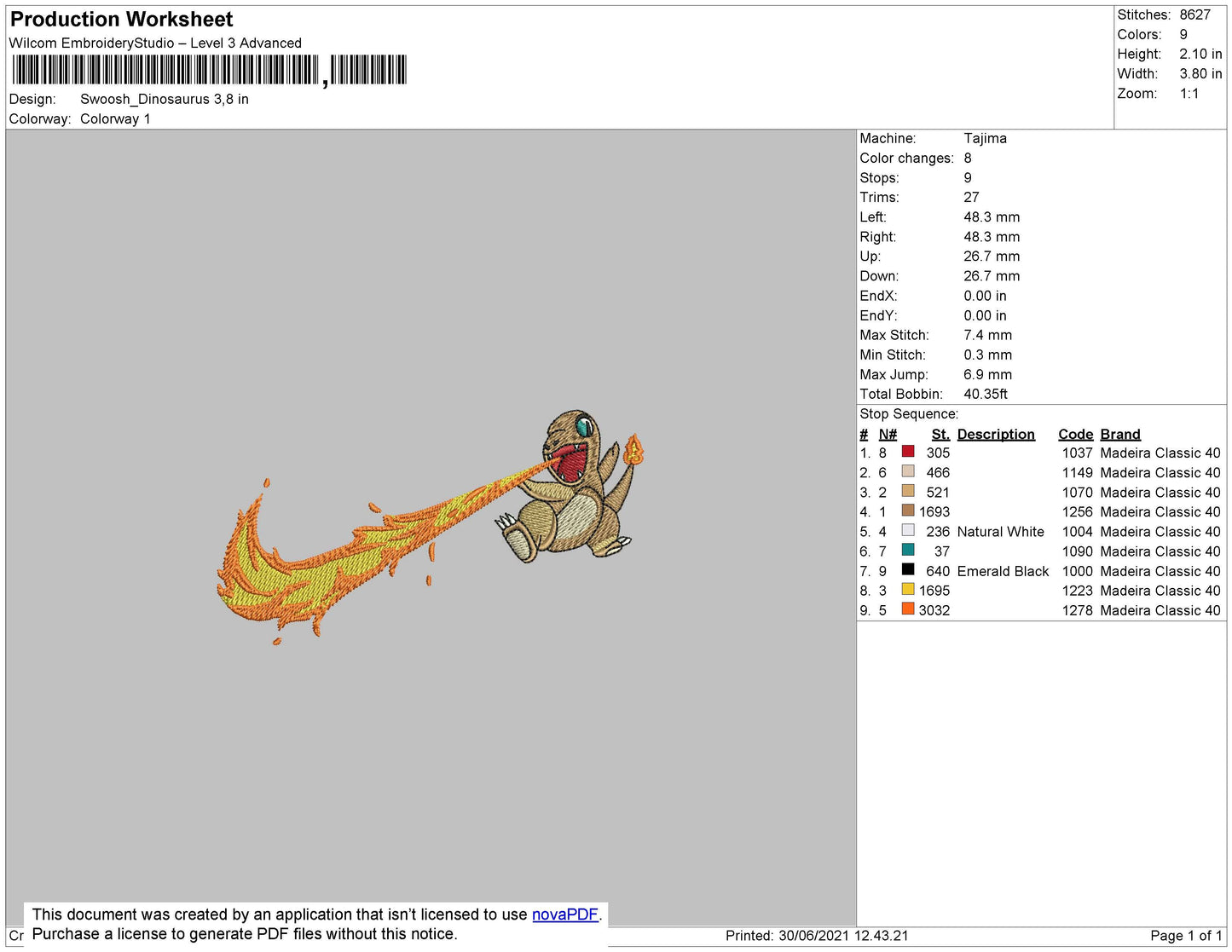Click the 'Stop Sequence:' label
This screenshot has height=952, width=1232.
click(x=909, y=413)
